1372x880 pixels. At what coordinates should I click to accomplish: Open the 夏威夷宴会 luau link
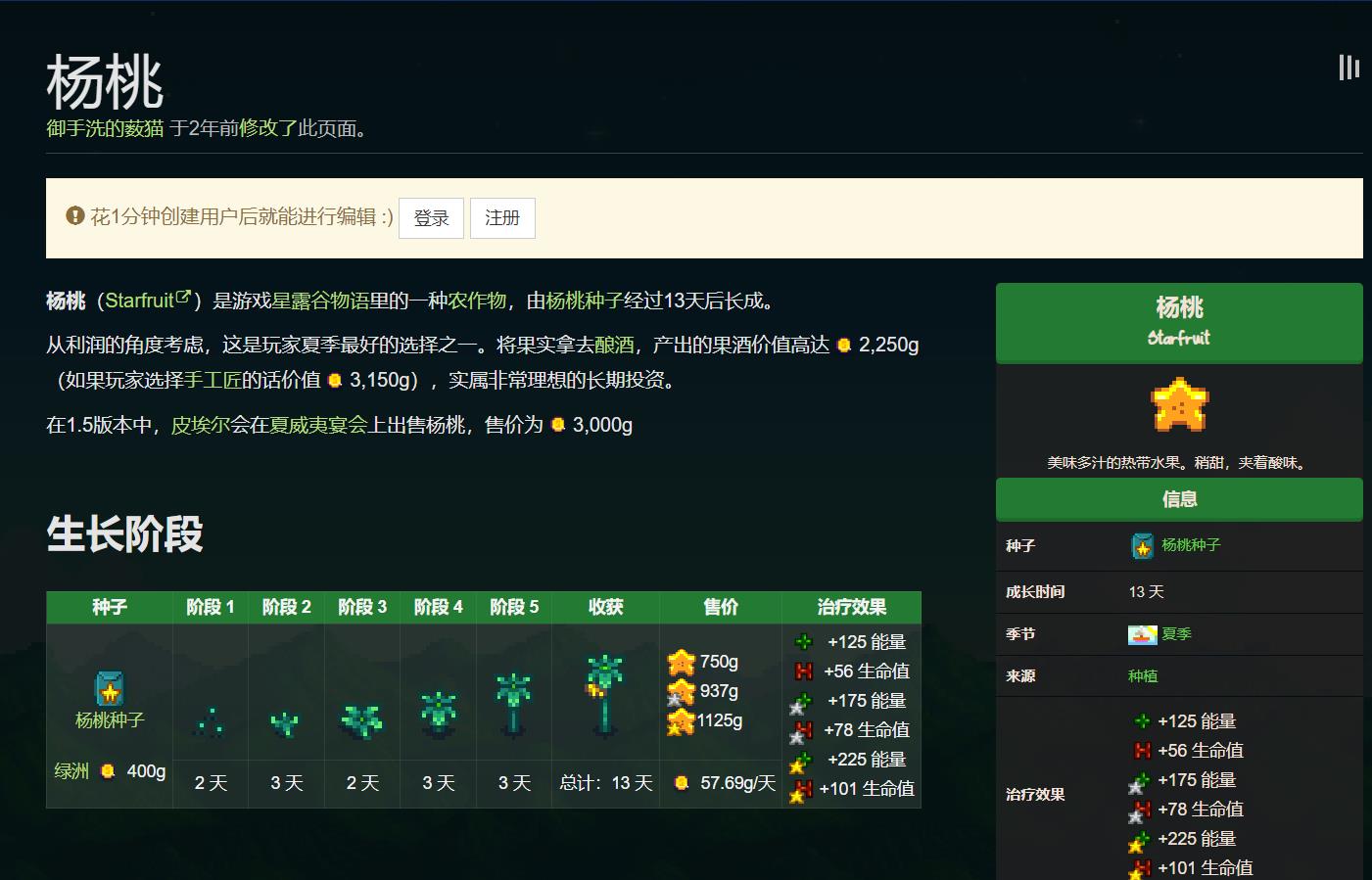(318, 425)
